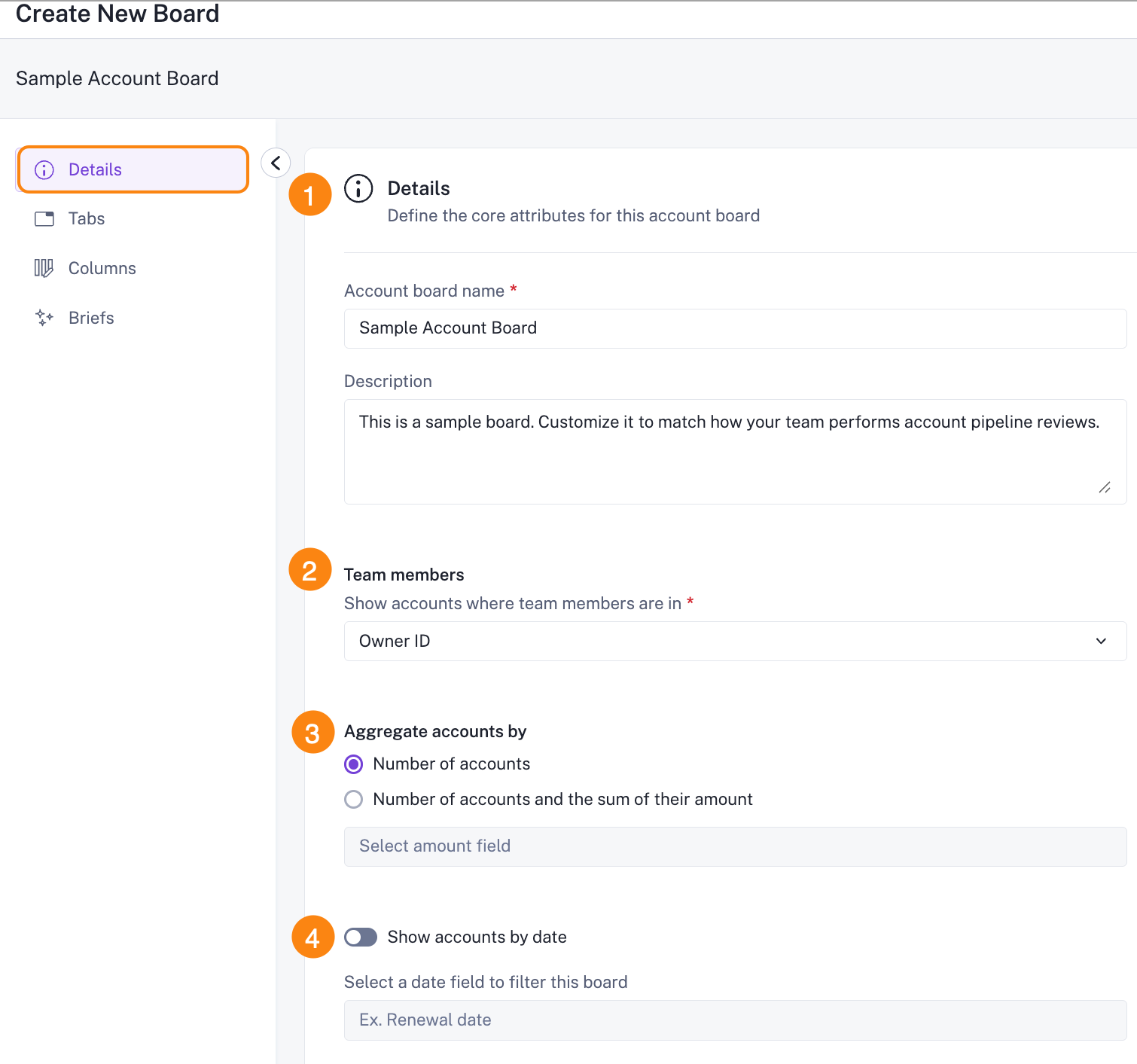Click the Columns icon in sidebar
Screen dimensions: 1137x1064
tap(44, 268)
